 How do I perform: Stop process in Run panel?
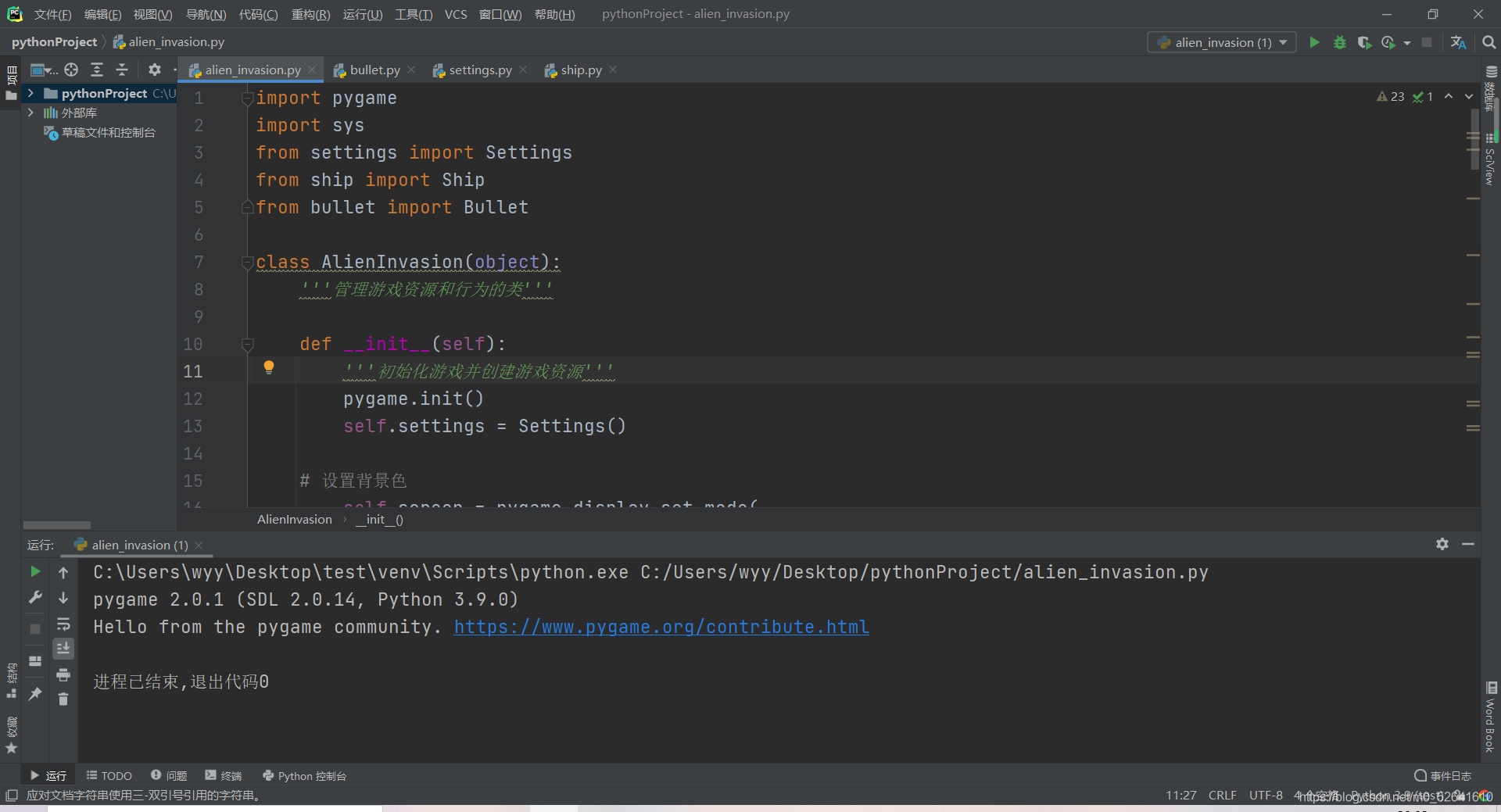click(35, 629)
